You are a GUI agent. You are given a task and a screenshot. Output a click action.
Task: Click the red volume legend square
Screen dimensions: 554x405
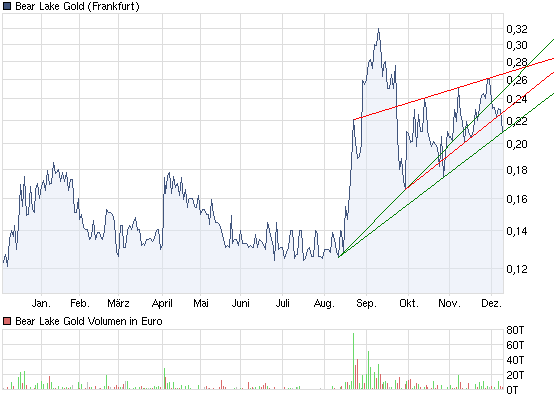point(7,321)
